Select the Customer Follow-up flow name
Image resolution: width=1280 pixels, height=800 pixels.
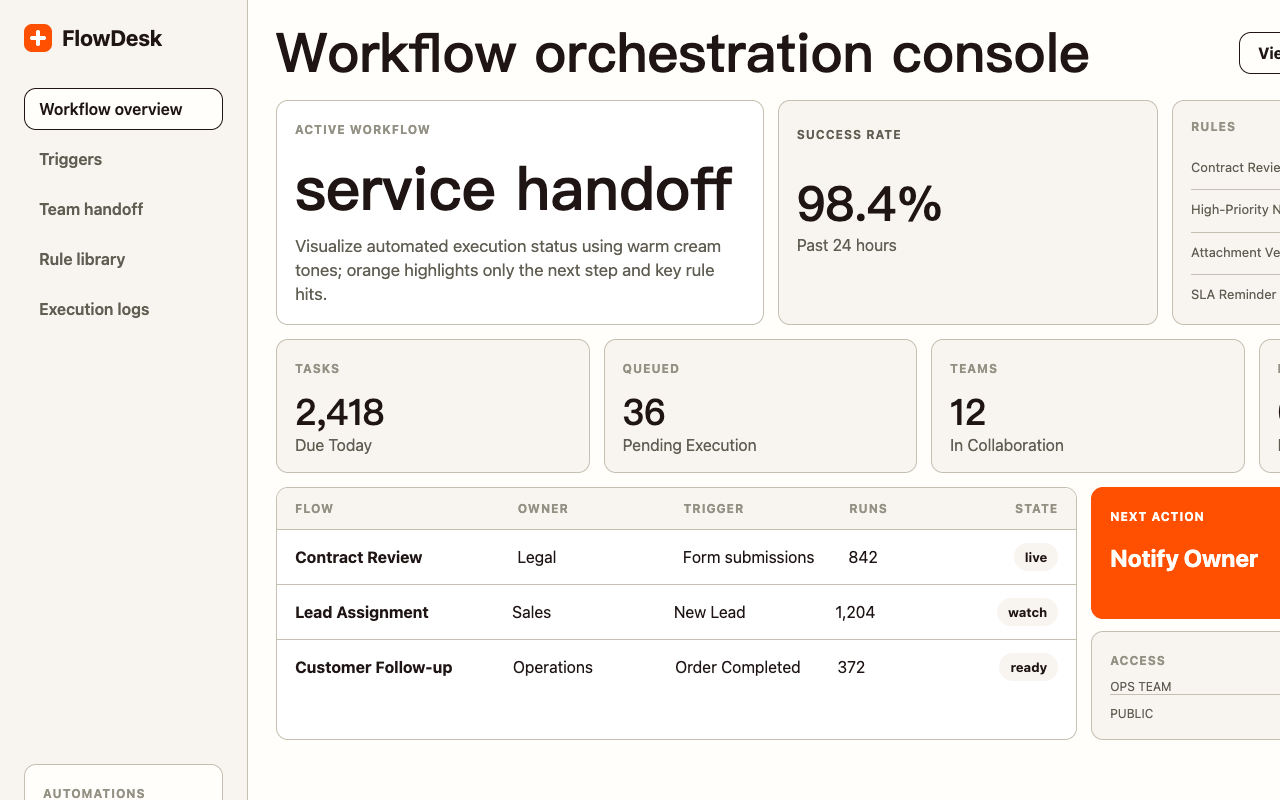pyautogui.click(x=374, y=667)
